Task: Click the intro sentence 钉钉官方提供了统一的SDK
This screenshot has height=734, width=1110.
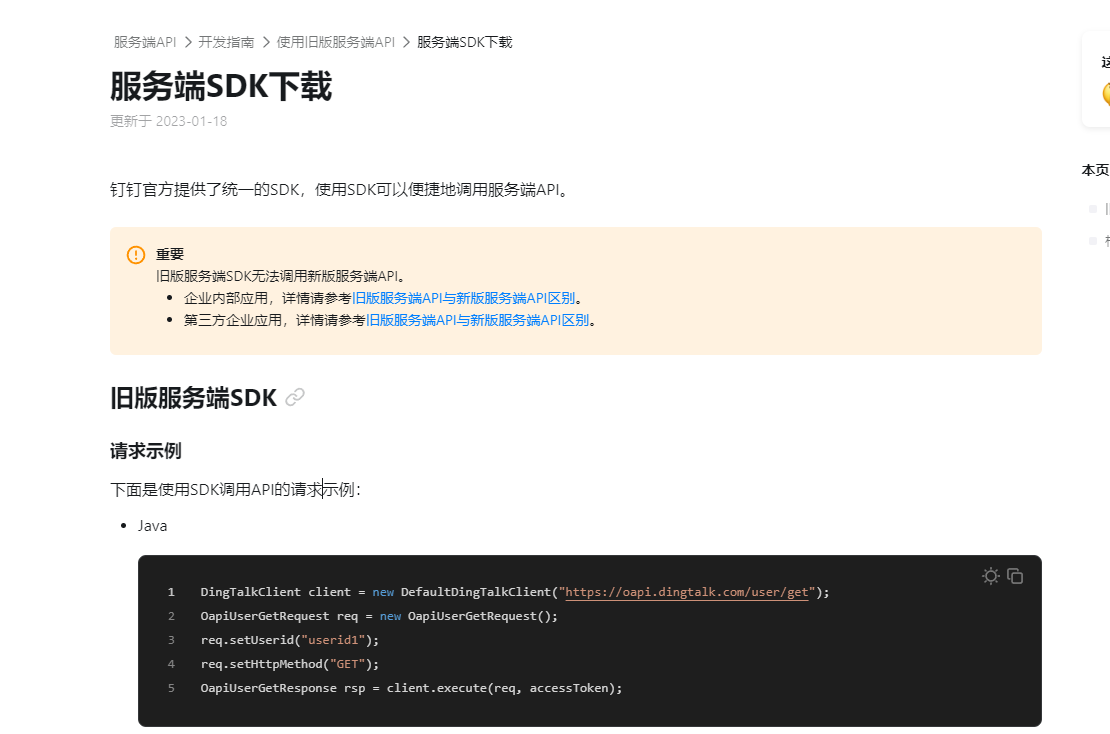Action: (341, 190)
